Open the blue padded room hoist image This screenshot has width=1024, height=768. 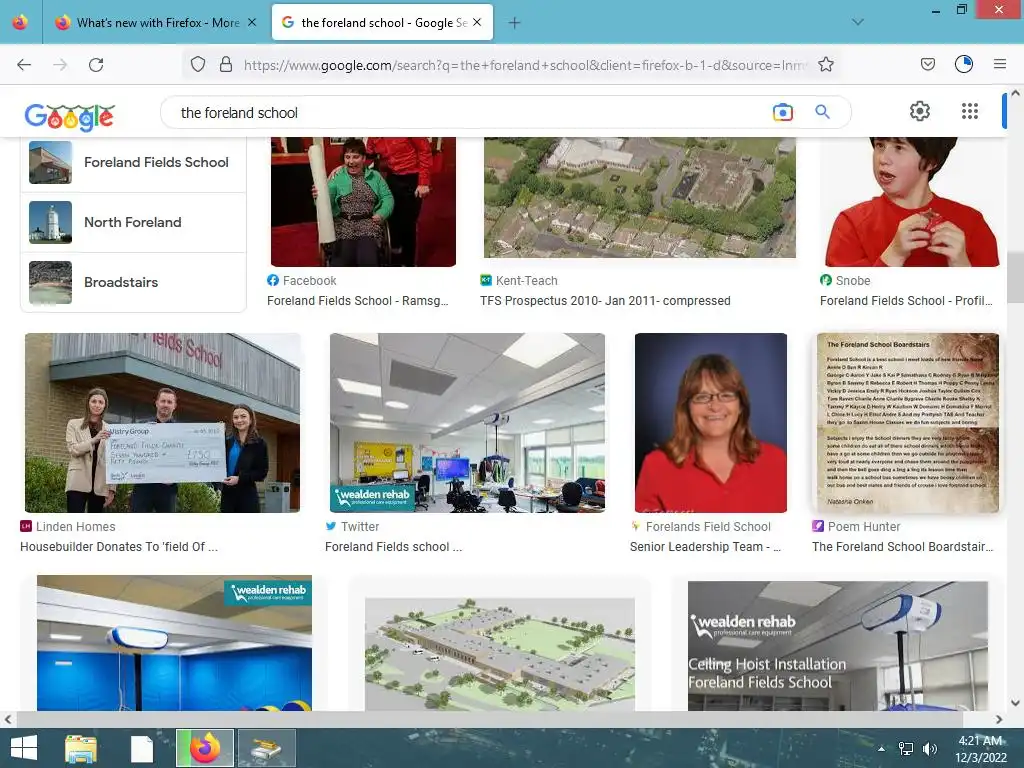174,643
